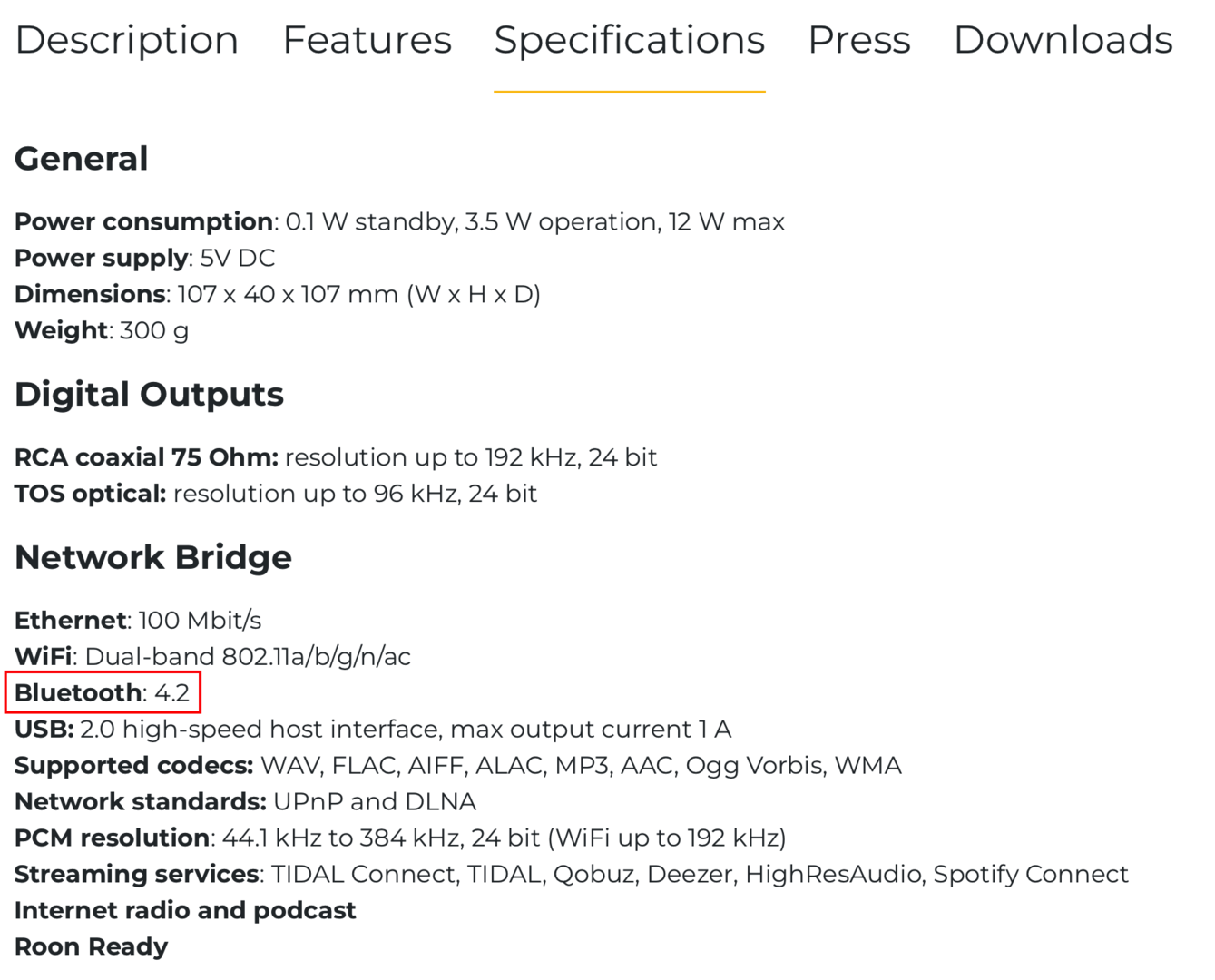
Task: Click the Supported codecs line
Action: pyautogui.click(x=458, y=765)
